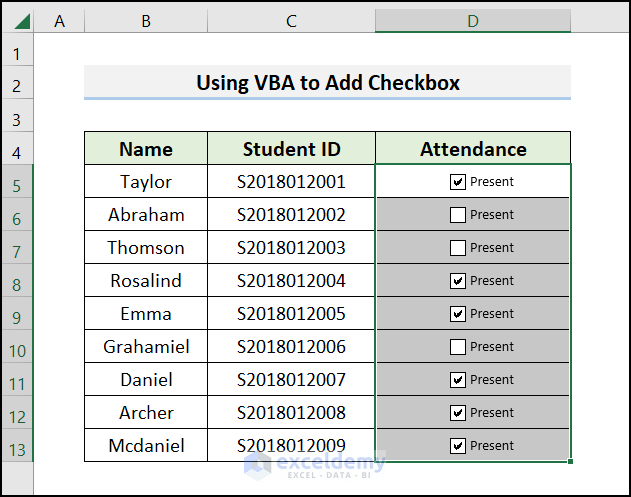631x497 pixels.
Task: Select cell containing S2018012005
Action: click(x=291, y=314)
